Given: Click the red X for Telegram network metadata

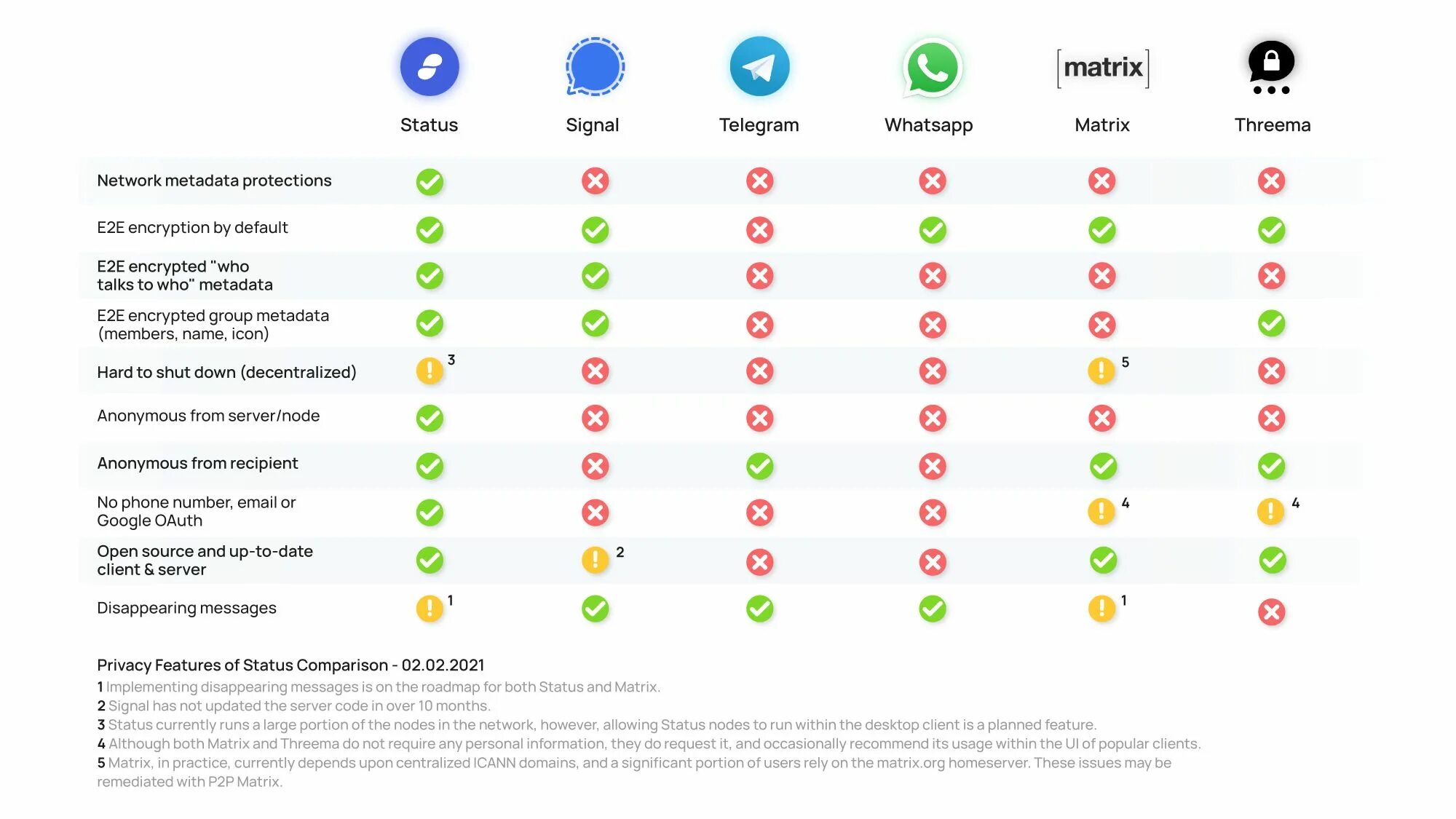Looking at the screenshot, I should point(759,179).
